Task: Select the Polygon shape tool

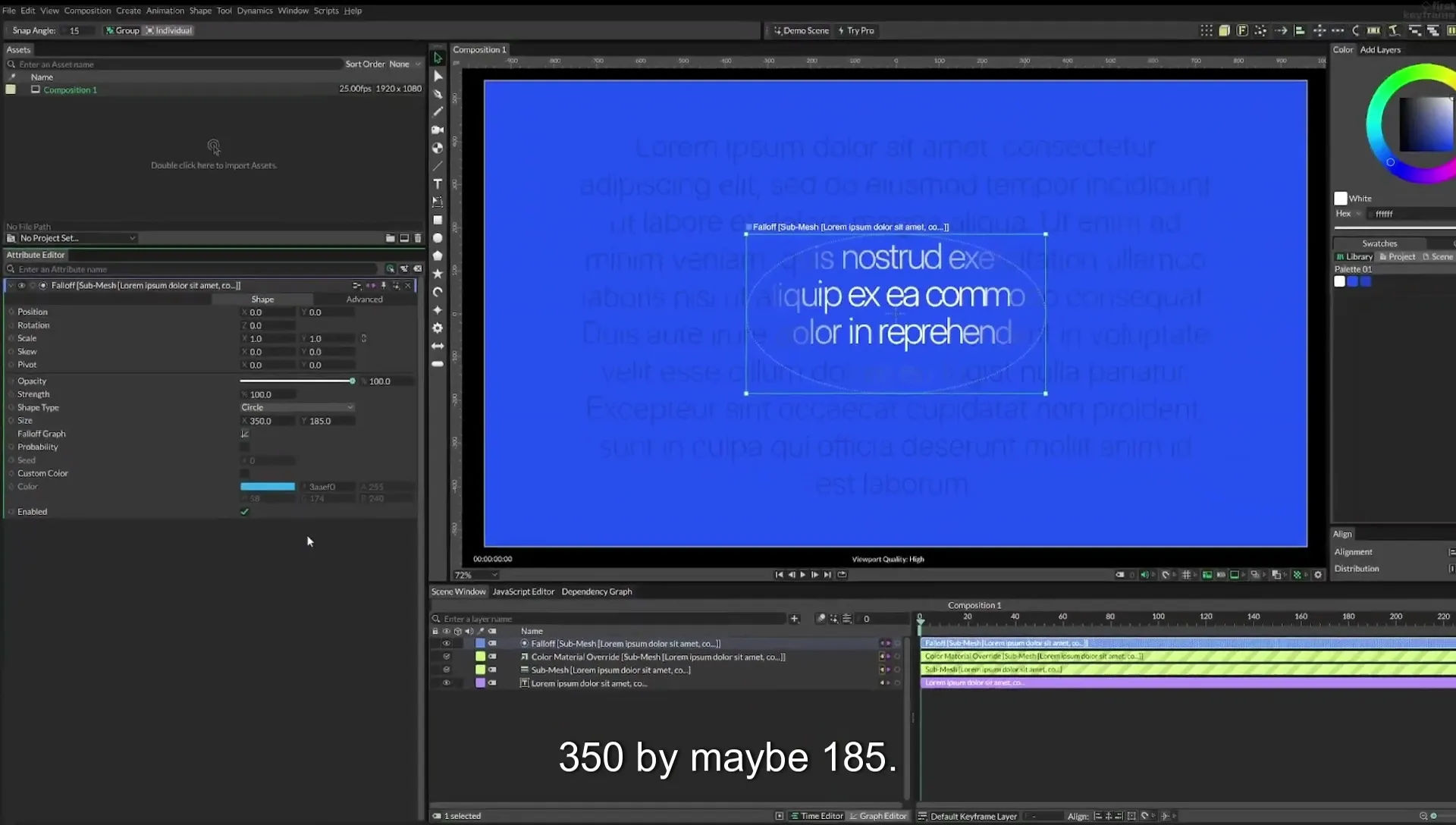Action: [x=438, y=256]
